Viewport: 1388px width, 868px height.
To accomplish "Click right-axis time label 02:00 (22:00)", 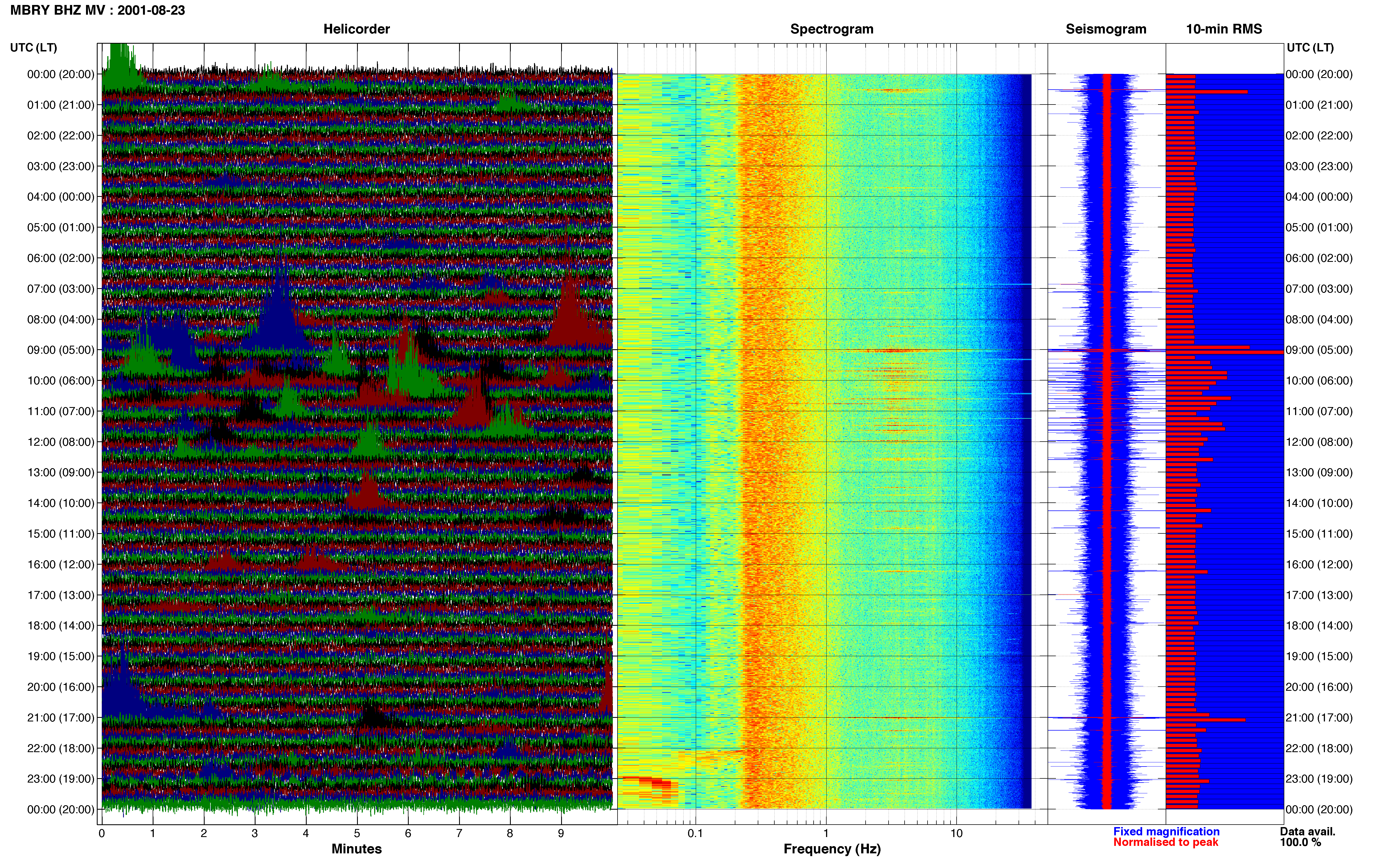I will click(x=1319, y=135).
